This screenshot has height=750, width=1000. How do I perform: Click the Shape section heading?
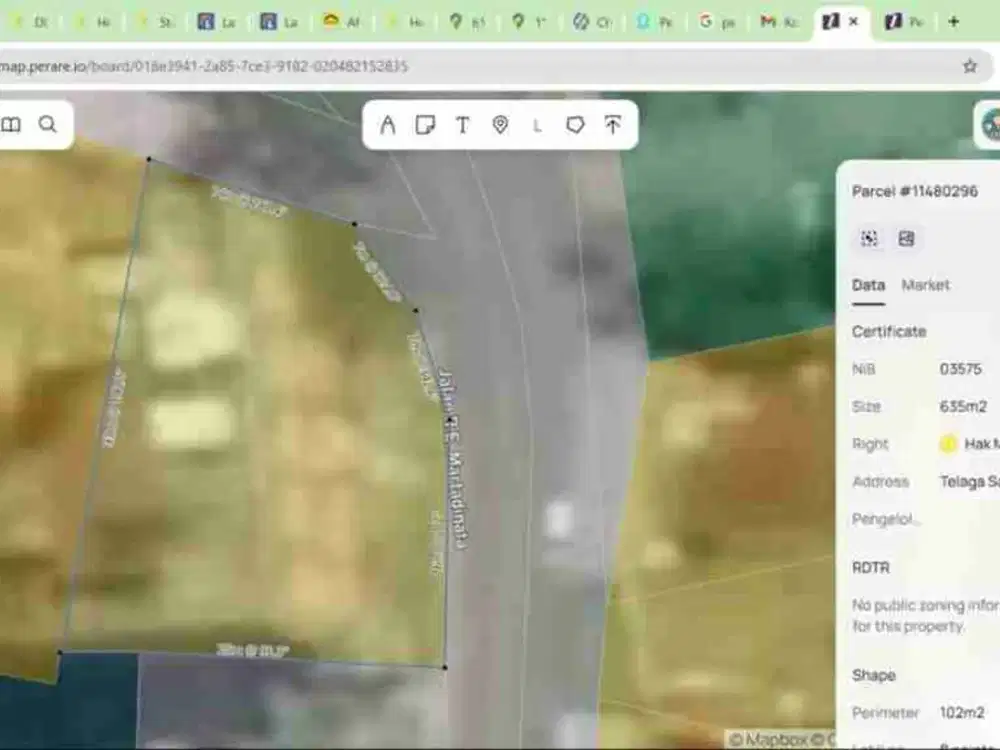click(x=874, y=675)
